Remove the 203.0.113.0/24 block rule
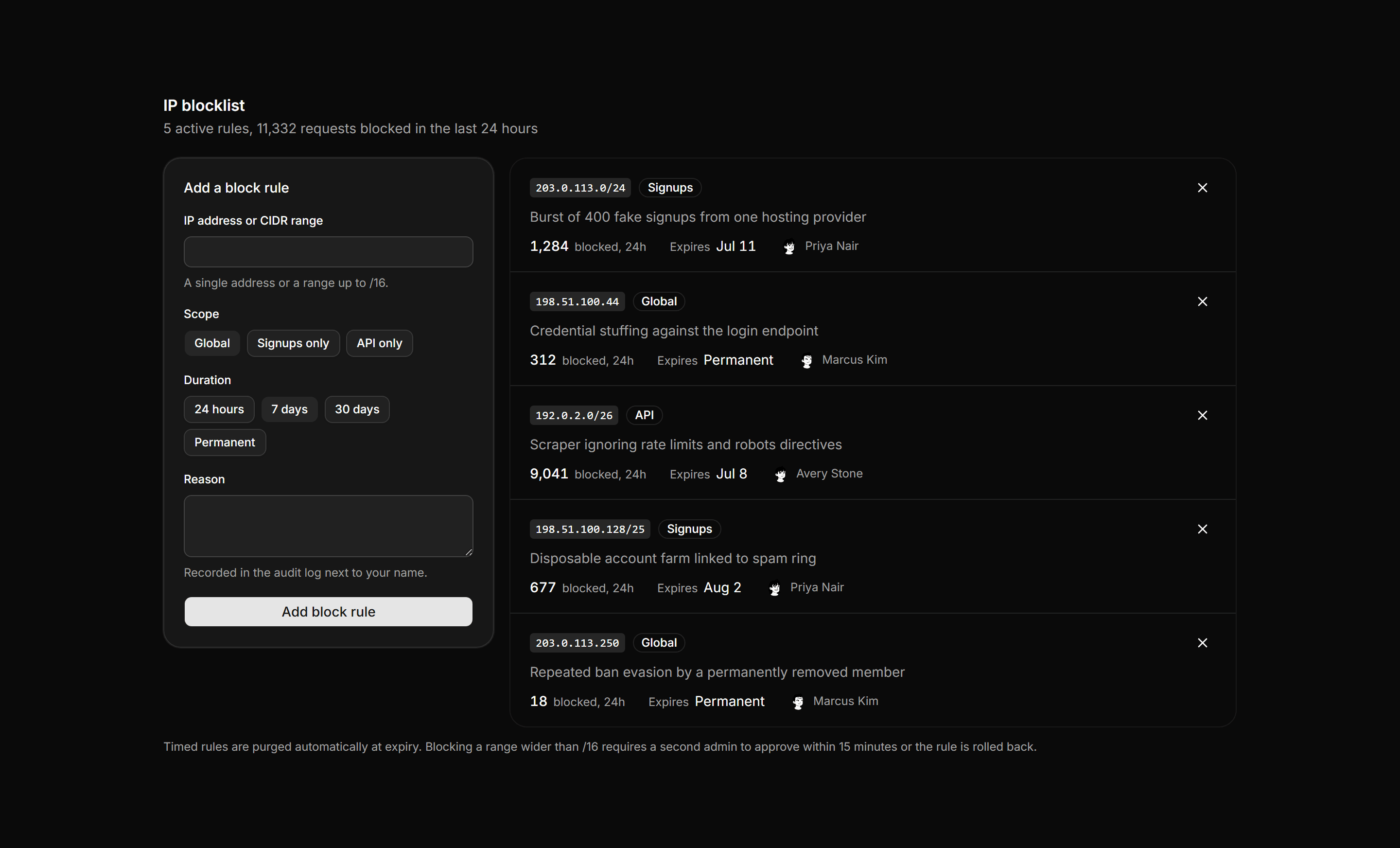Screen dimensions: 1400x848 click(1202, 188)
